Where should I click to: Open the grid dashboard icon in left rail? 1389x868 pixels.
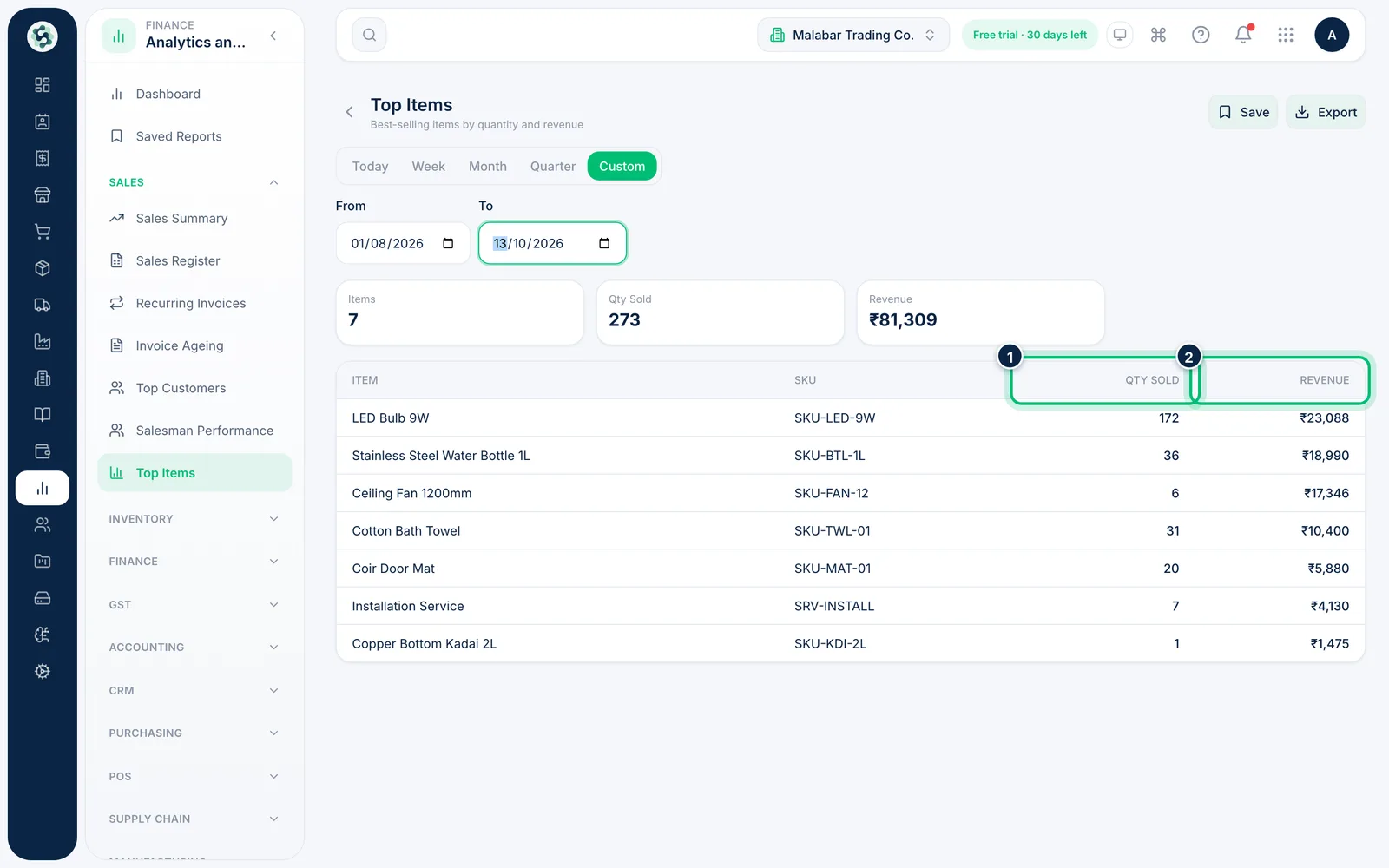[42, 85]
